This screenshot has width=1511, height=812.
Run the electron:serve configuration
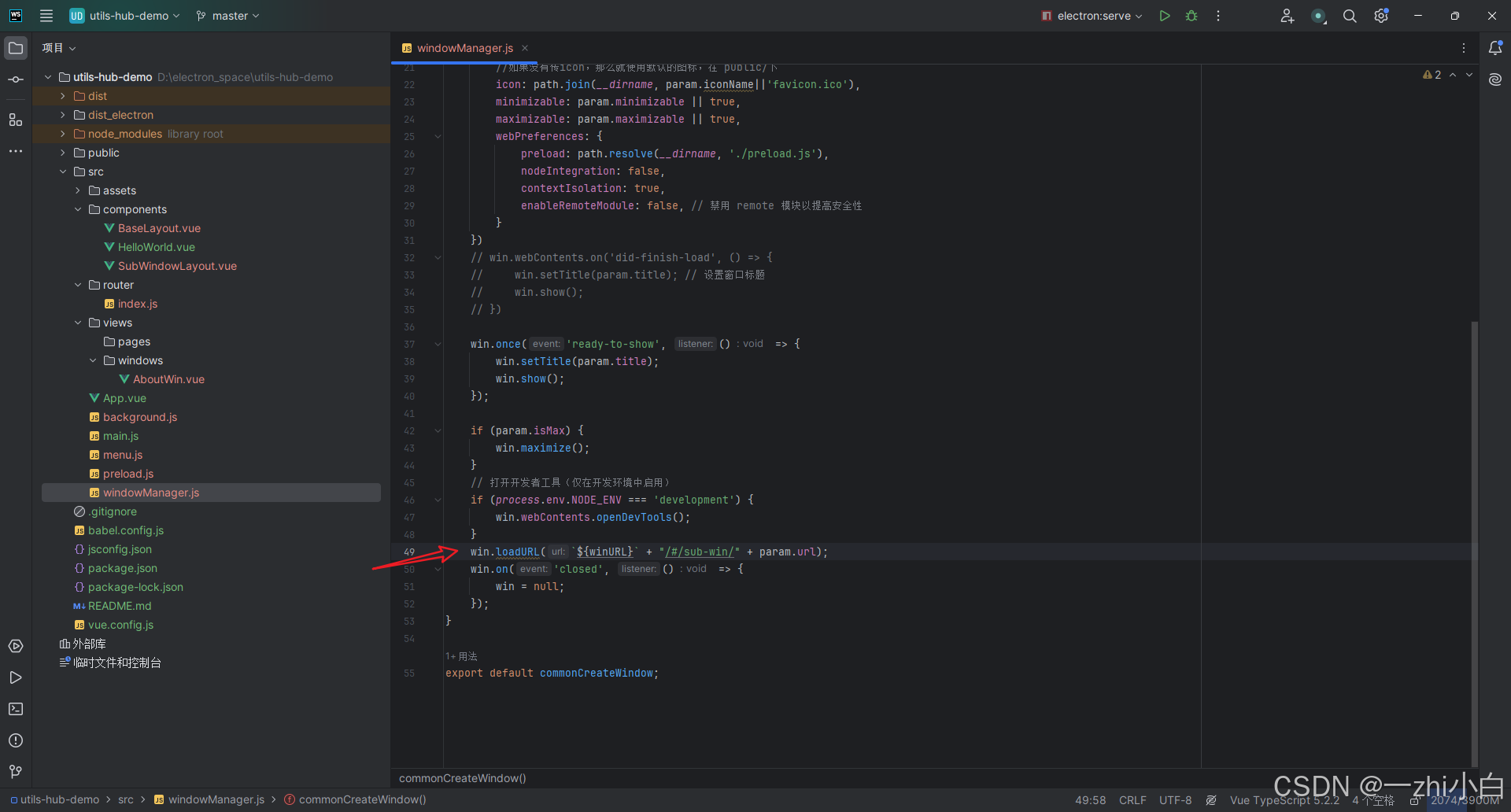coord(1165,16)
